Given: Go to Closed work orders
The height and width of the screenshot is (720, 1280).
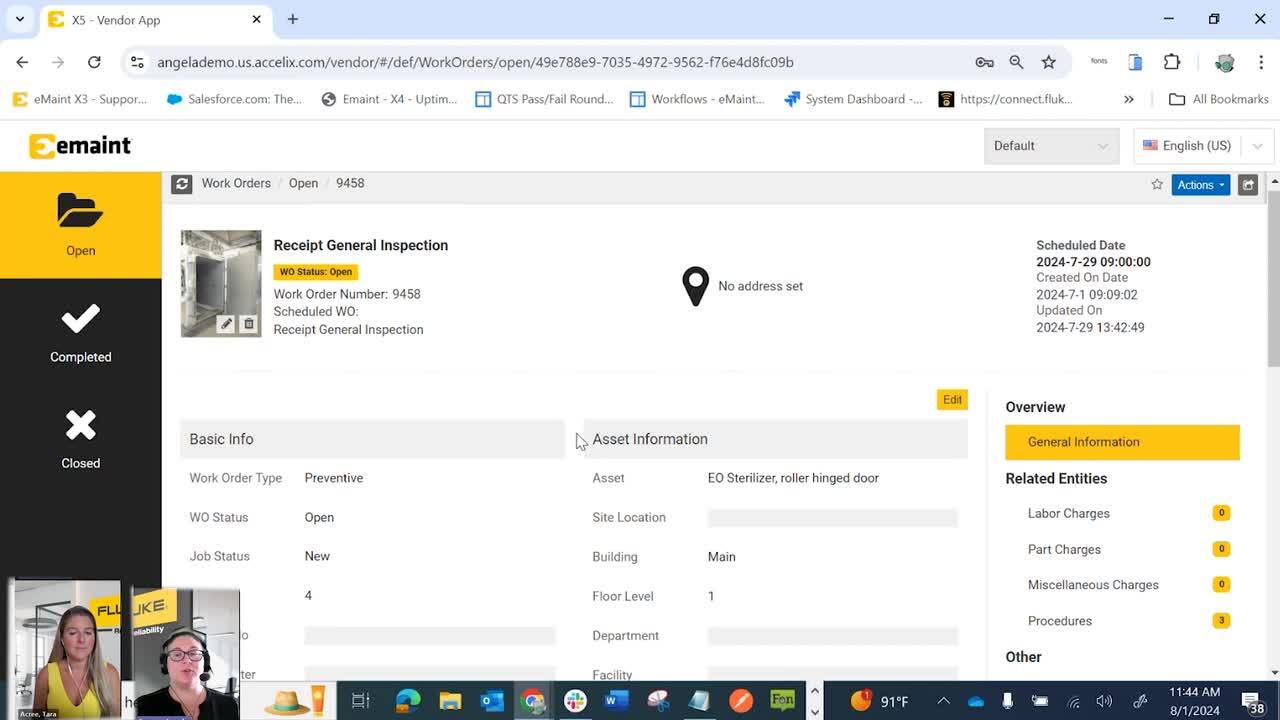Looking at the screenshot, I should [x=80, y=438].
